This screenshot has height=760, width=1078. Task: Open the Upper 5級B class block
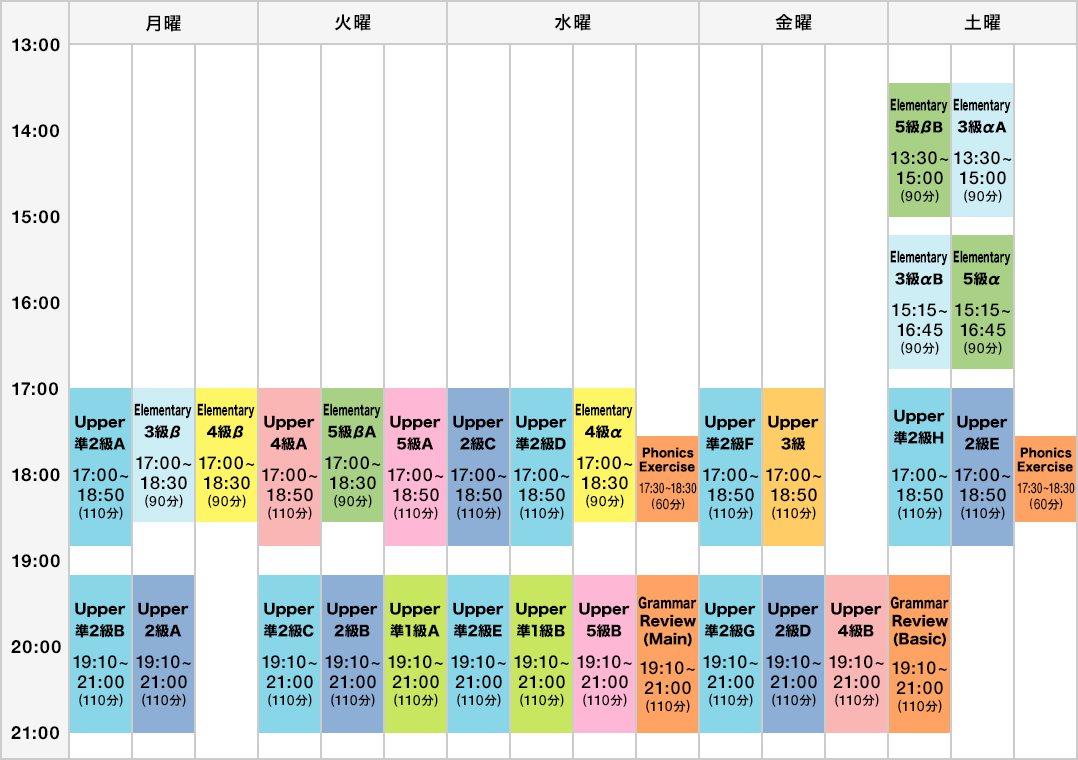604,654
